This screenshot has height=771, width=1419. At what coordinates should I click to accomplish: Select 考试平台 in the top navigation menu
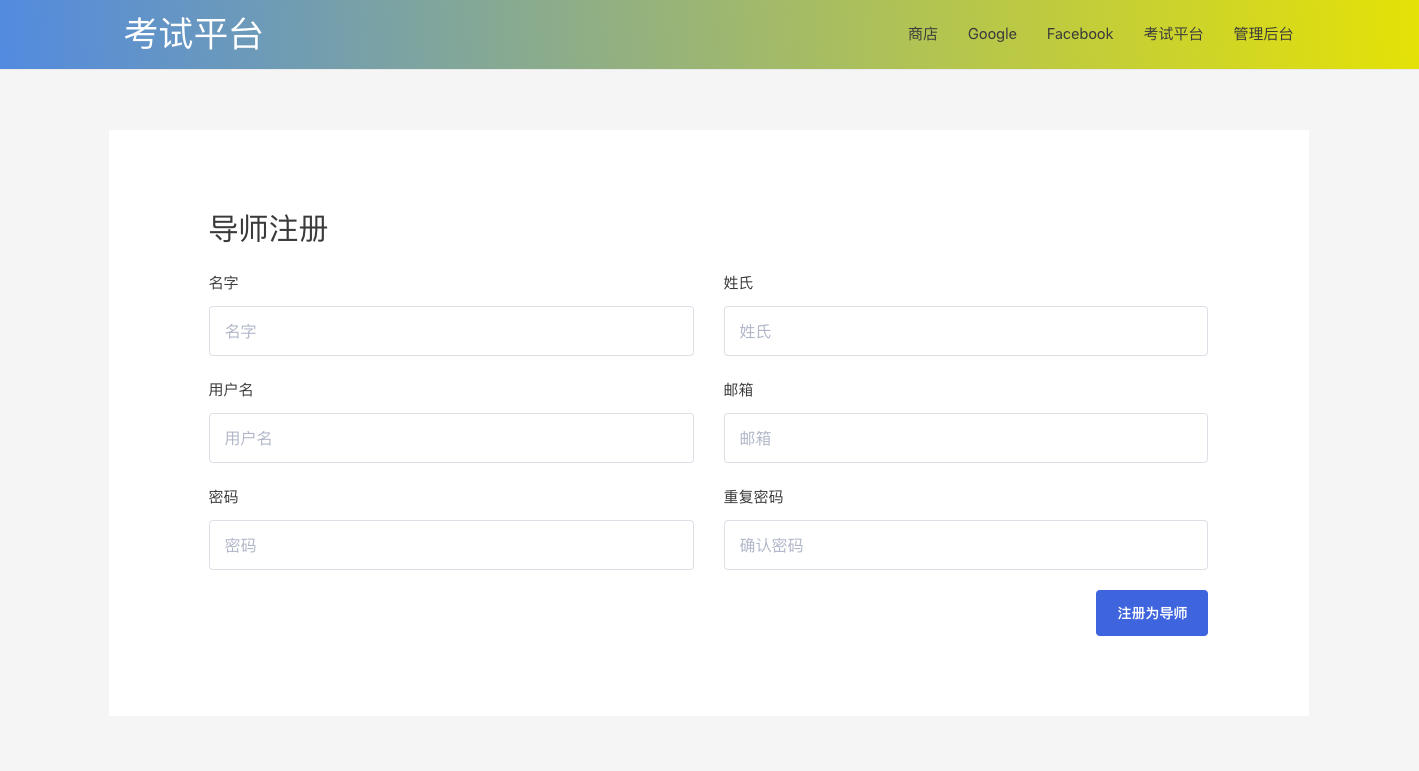tap(1173, 34)
